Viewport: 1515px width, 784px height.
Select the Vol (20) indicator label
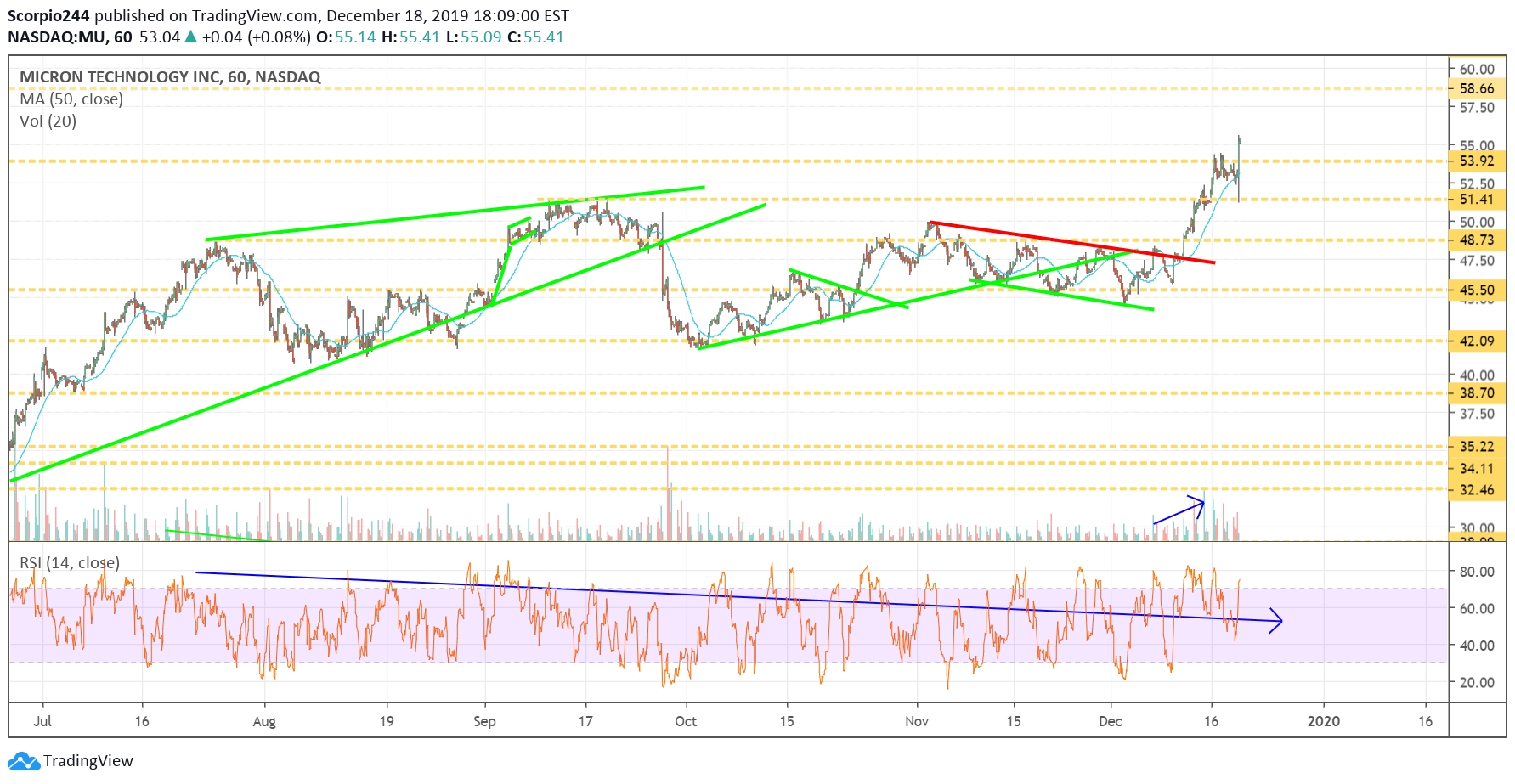tap(48, 121)
